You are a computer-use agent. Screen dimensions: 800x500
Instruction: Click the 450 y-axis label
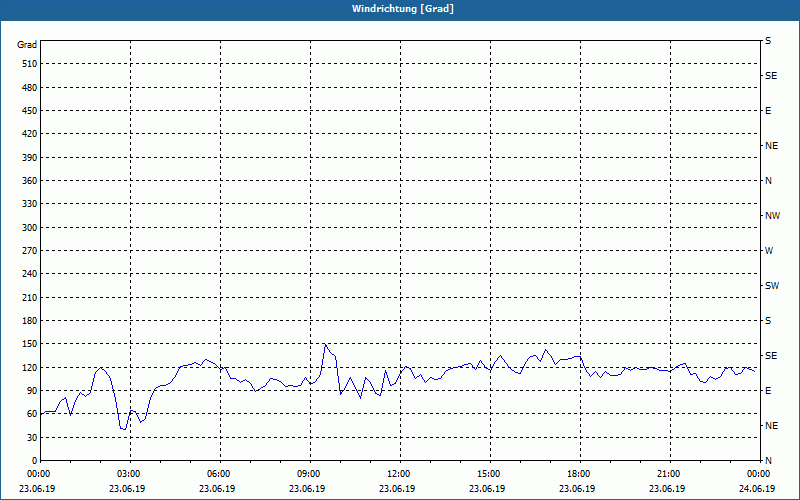point(30,111)
